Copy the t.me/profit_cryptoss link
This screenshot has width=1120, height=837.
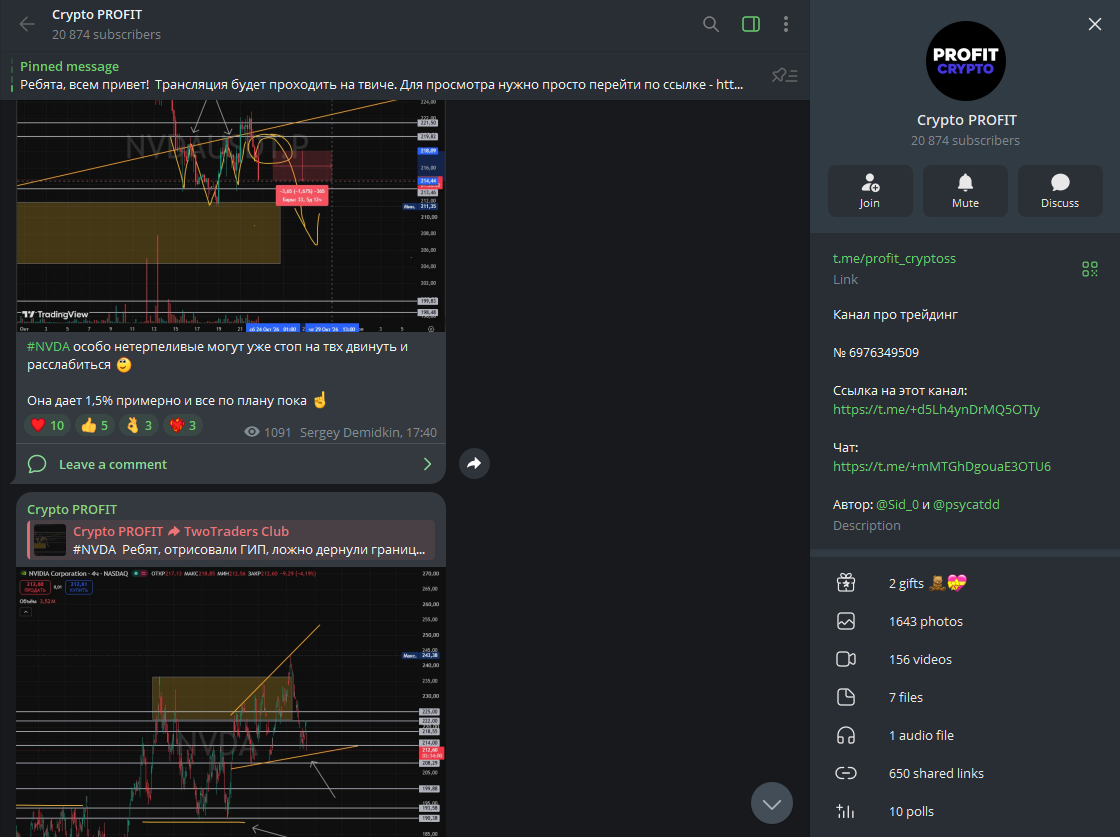tap(894, 259)
